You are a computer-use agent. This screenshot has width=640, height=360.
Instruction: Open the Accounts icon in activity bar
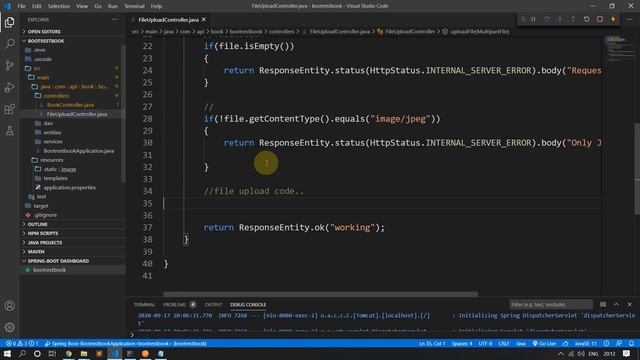(9, 306)
